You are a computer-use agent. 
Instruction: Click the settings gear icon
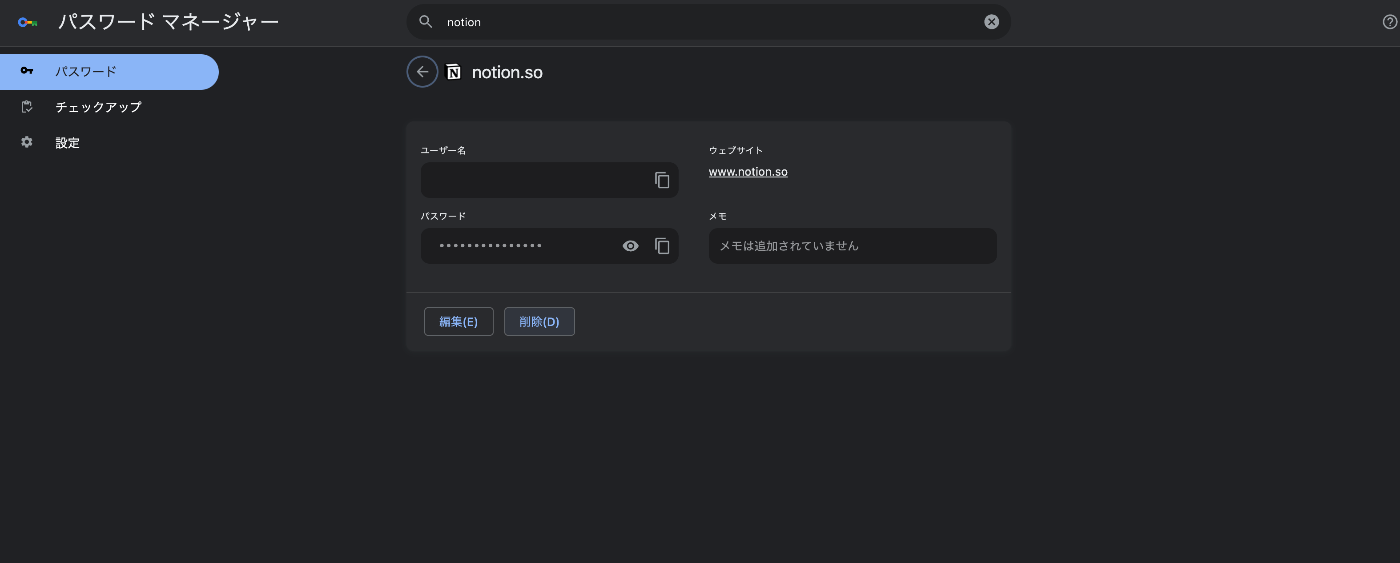[27, 143]
